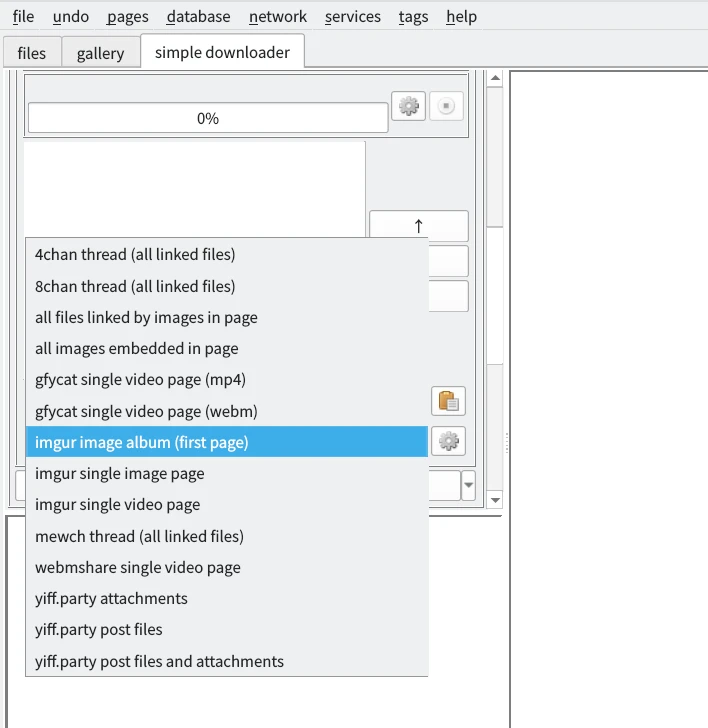
Task: Click the vertical splitter handle dots
Action: tap(507, 443)
